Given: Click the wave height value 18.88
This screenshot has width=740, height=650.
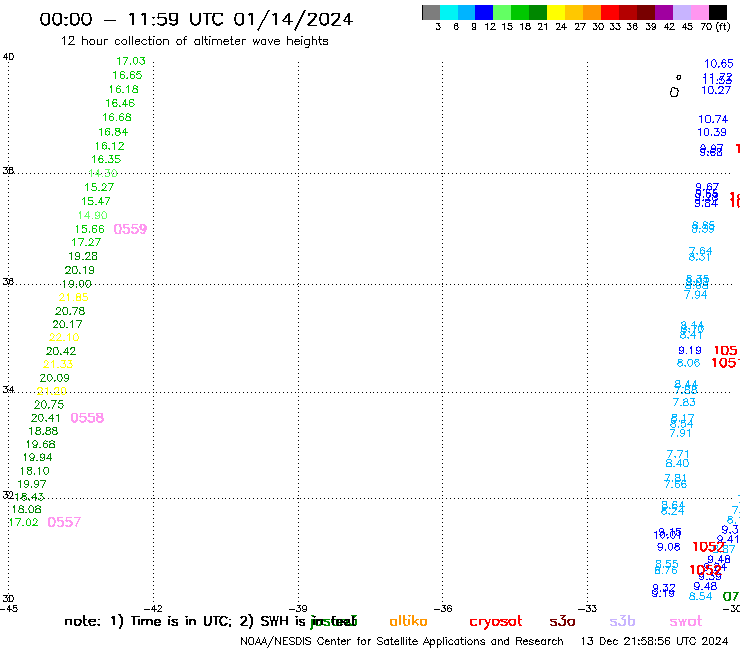Looking at the screenshot, I should click(x=43, y=431).
